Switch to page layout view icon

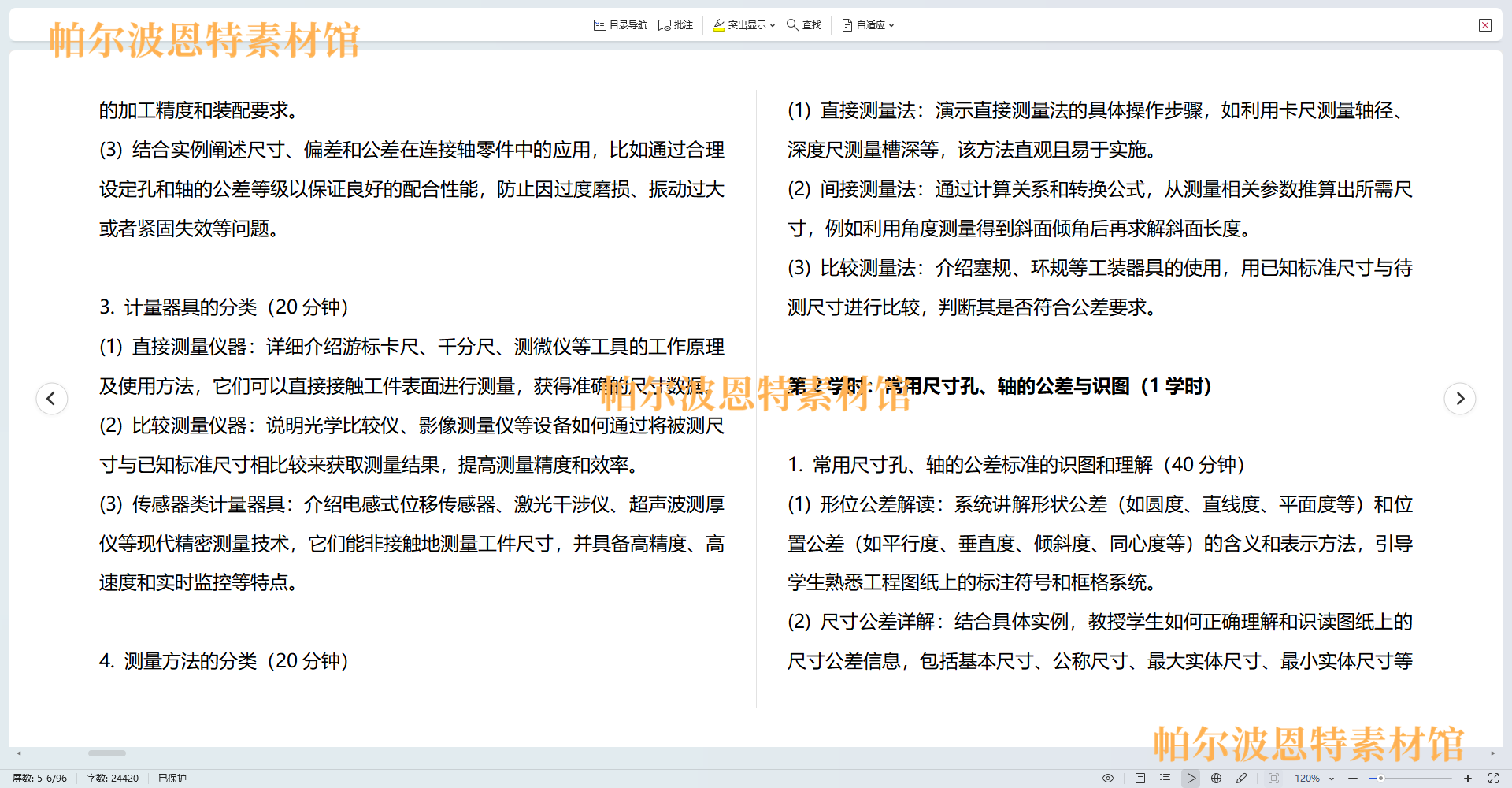[x=1140, y=778]
